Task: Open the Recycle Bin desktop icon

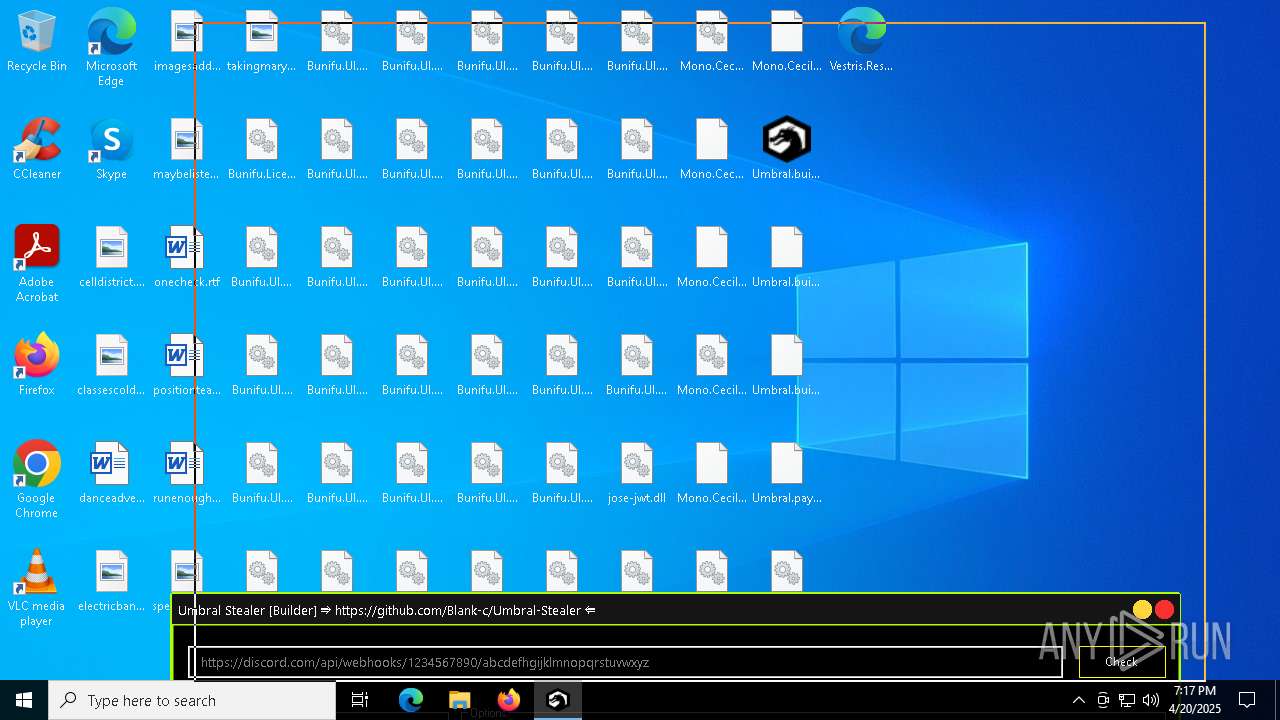Action: [37, 42]
